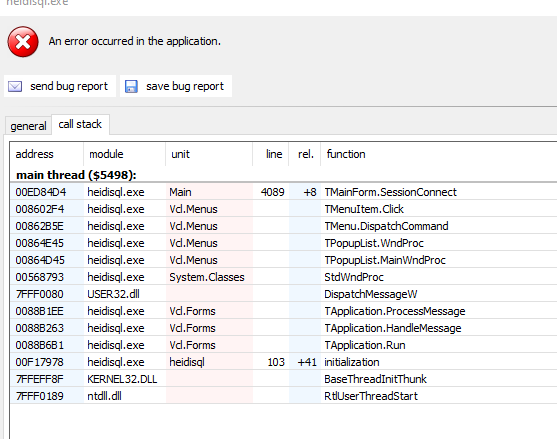Select the +8 rel. value
The height and width of the screenshot is (439, 557).
click(x=310, y=192)
